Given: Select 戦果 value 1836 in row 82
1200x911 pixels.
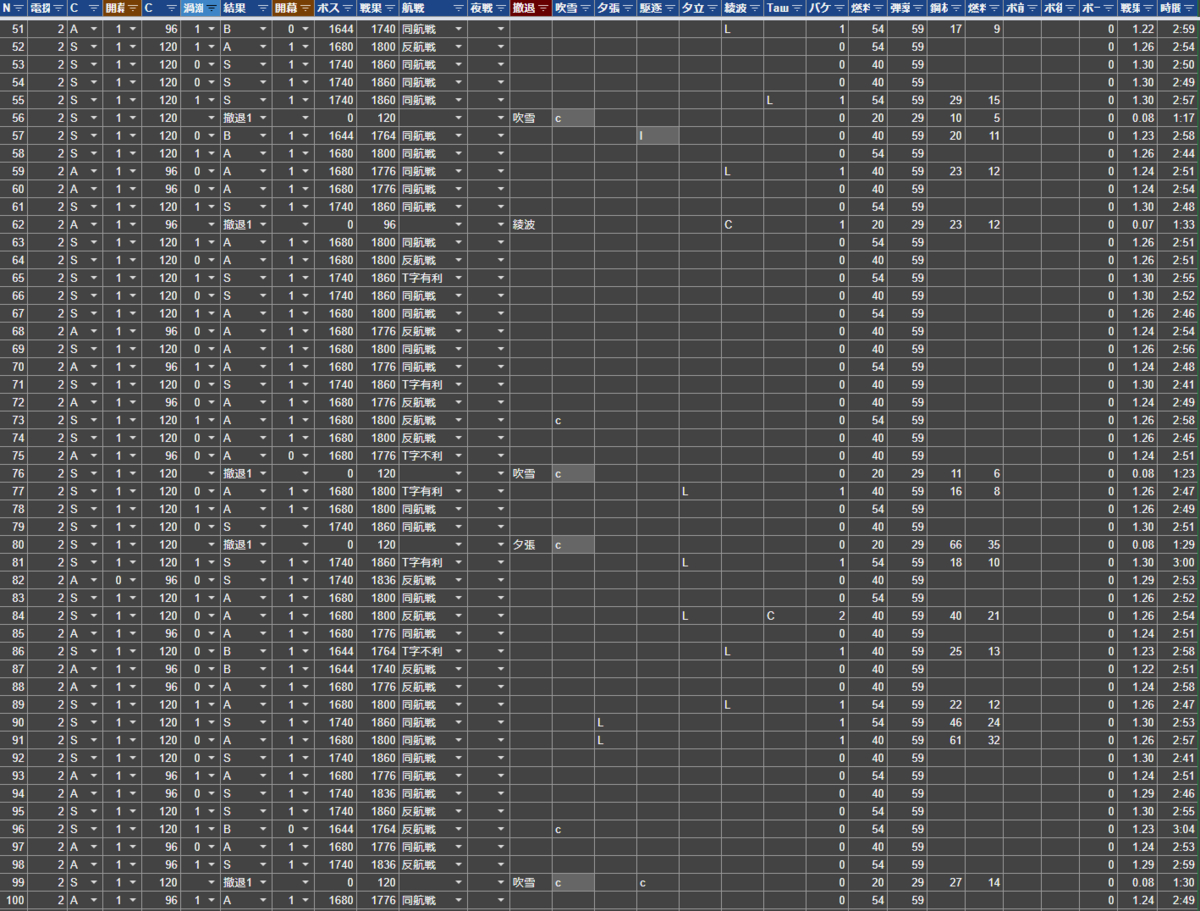Looking at the screenshot, I should [377, 581].
